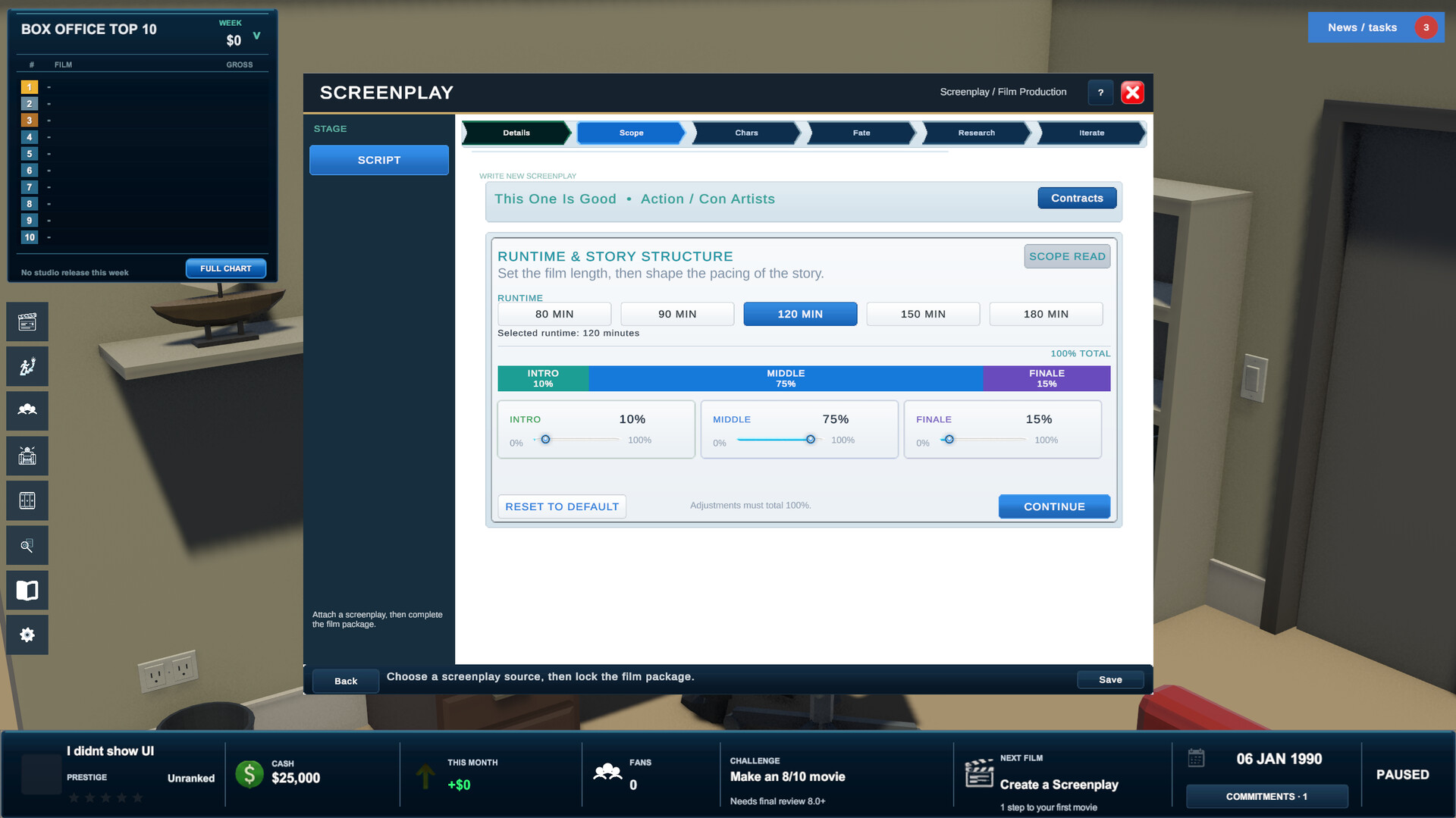Switch to the Scope step tab
The height and width of the screenshot is (818, 1456).
coord(631,133)
